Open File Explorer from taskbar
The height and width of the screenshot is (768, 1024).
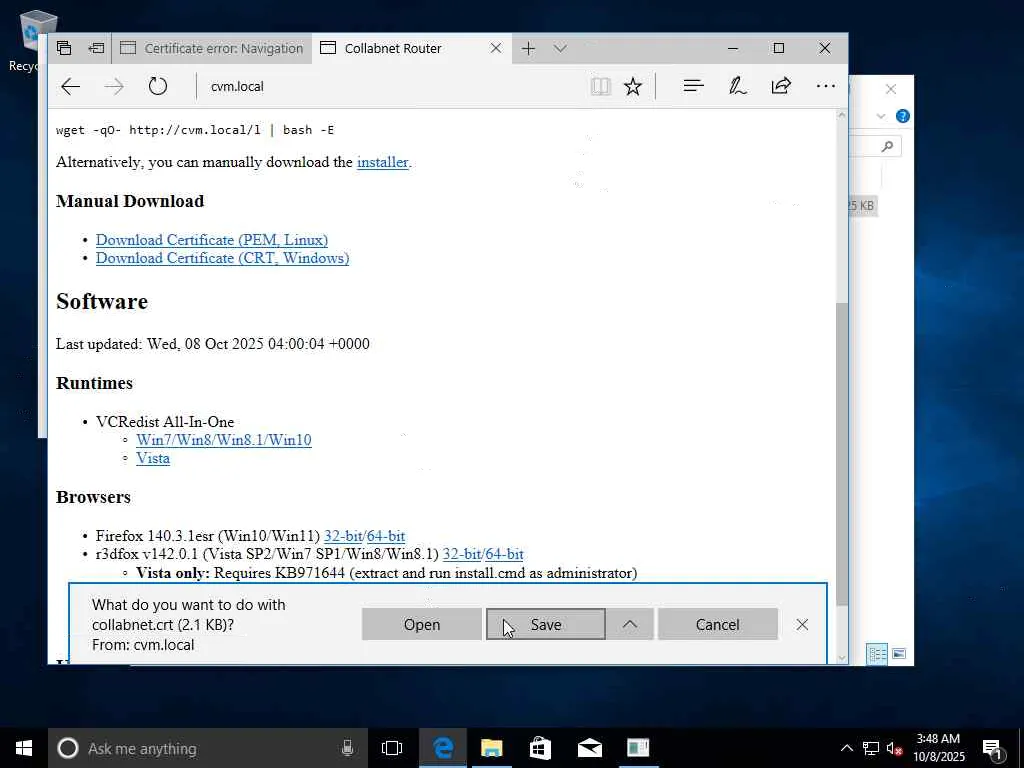[492, 748]
